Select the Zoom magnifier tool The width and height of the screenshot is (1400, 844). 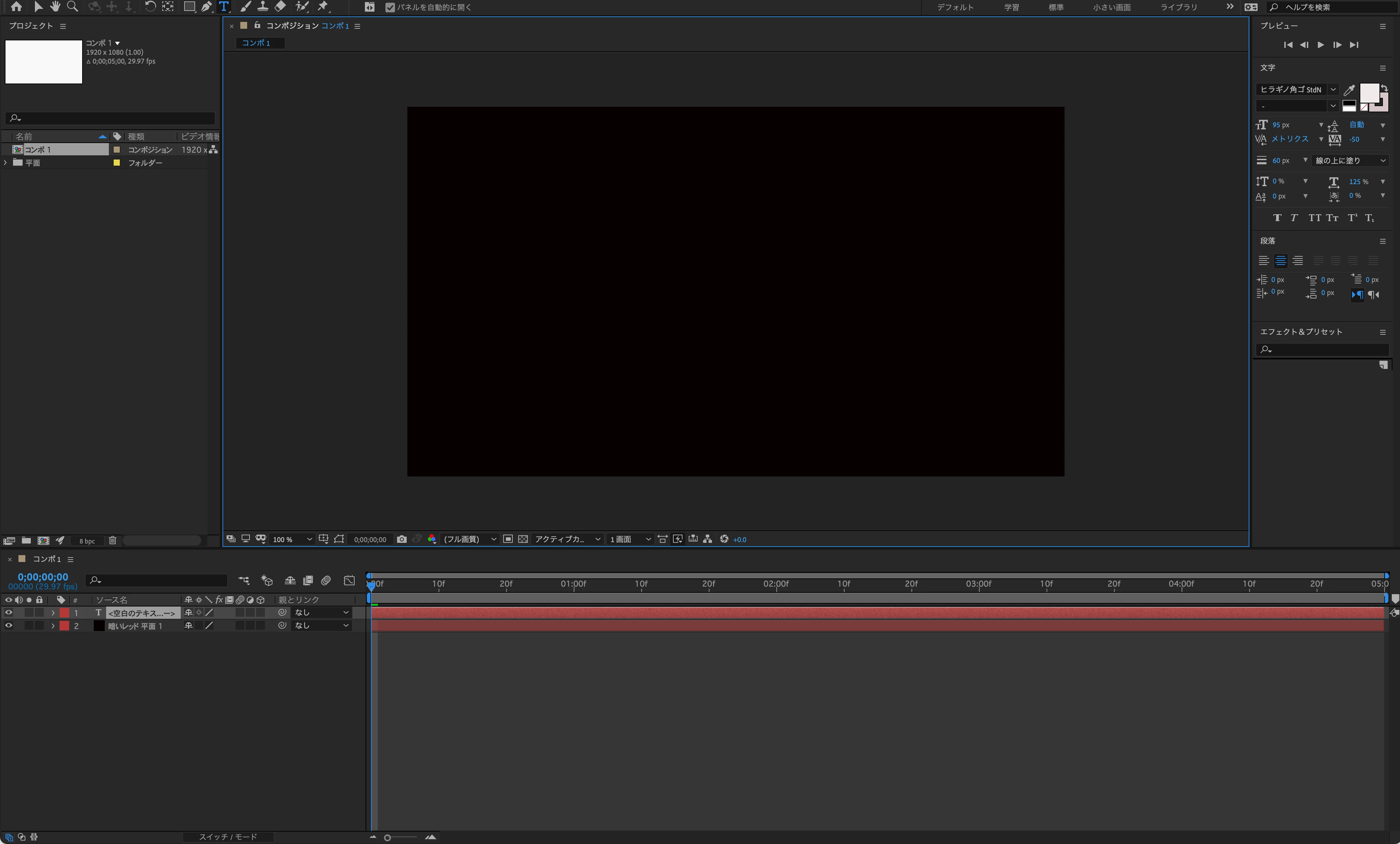click(72, 7)
